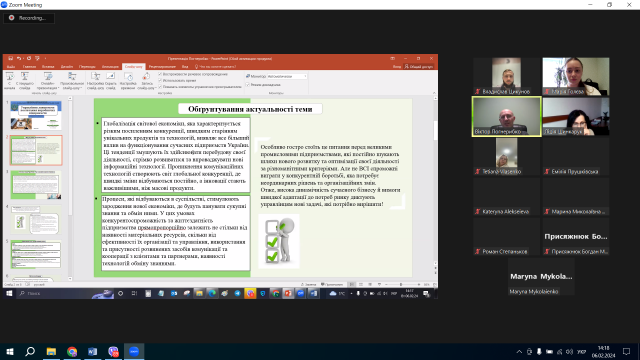Click the microphone icon in system tray

[x=539, y=351]
